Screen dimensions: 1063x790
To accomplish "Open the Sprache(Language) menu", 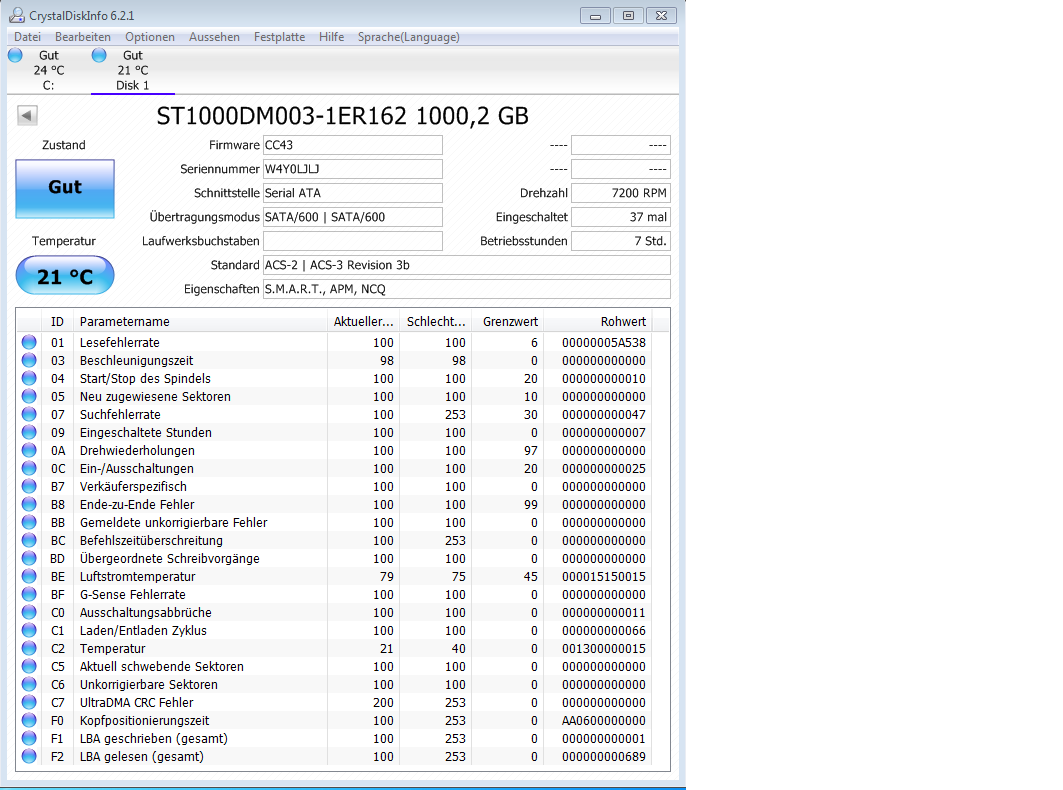I will [x=409, y=37].
